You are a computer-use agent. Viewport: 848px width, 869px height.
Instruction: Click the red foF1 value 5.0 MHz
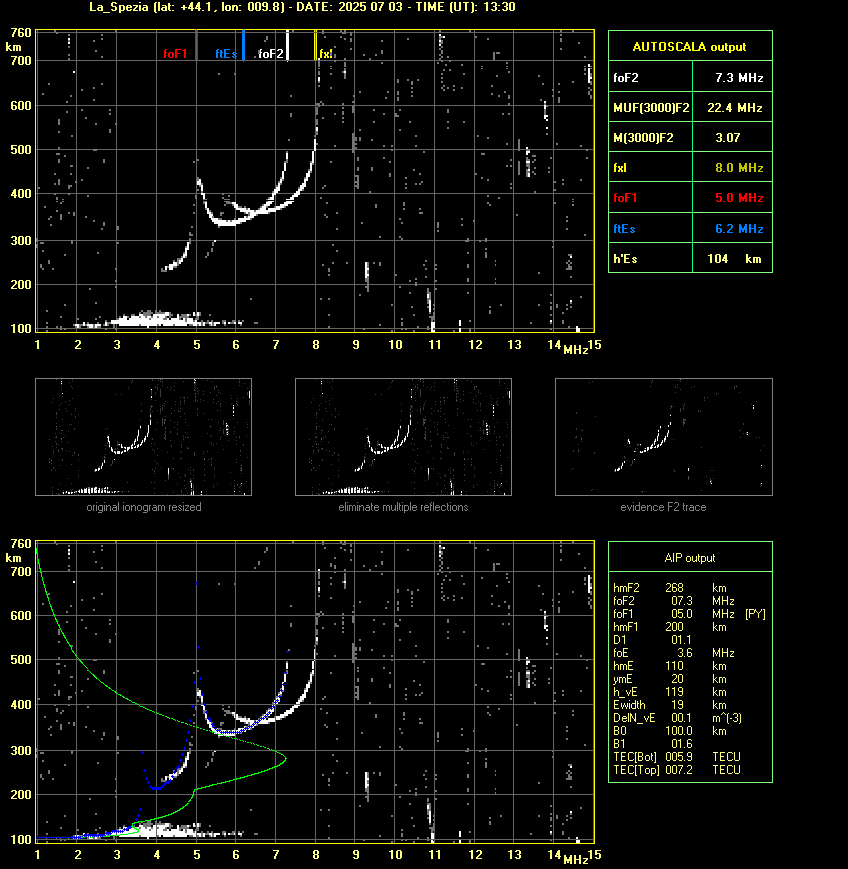tap(739, 198)
